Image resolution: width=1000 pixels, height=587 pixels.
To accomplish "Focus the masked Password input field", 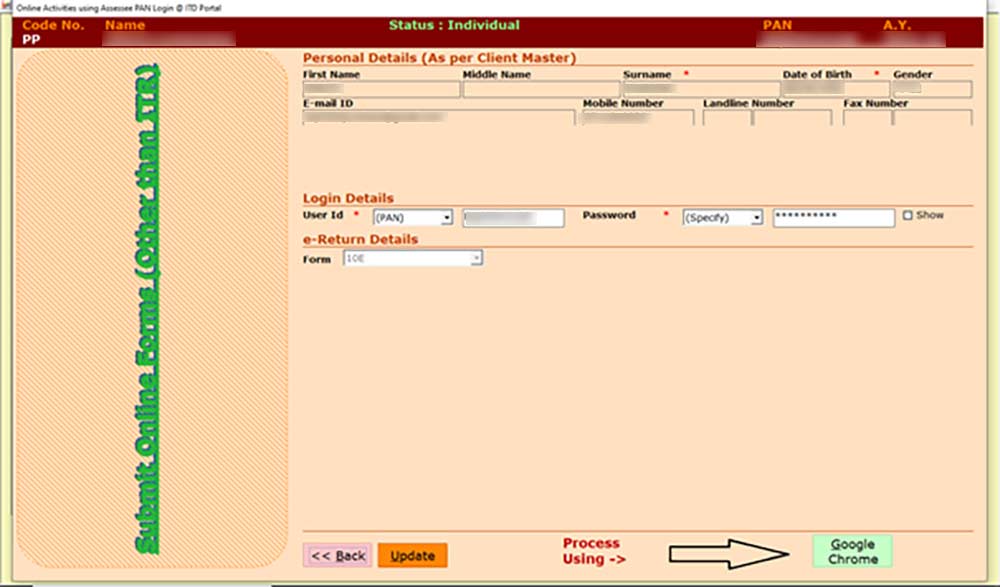I will (833, 218).
